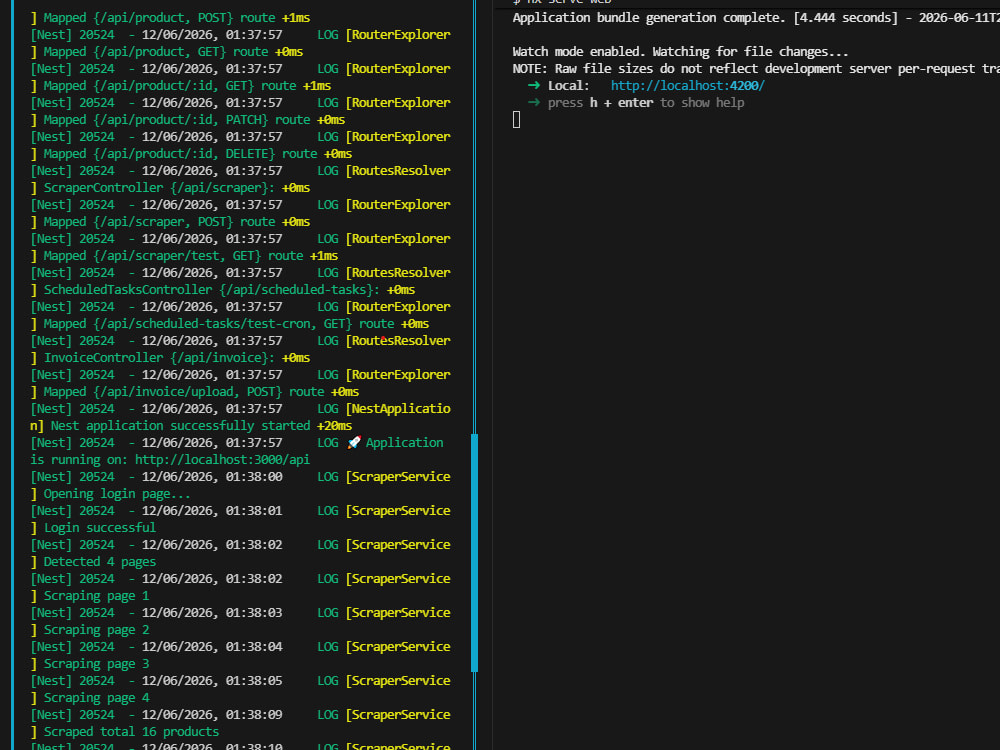Screen dimensions: 1000x750
Task: Click 'Application bundle generation complete.' line
Action: pyautogui.click(x=649, y=18)
